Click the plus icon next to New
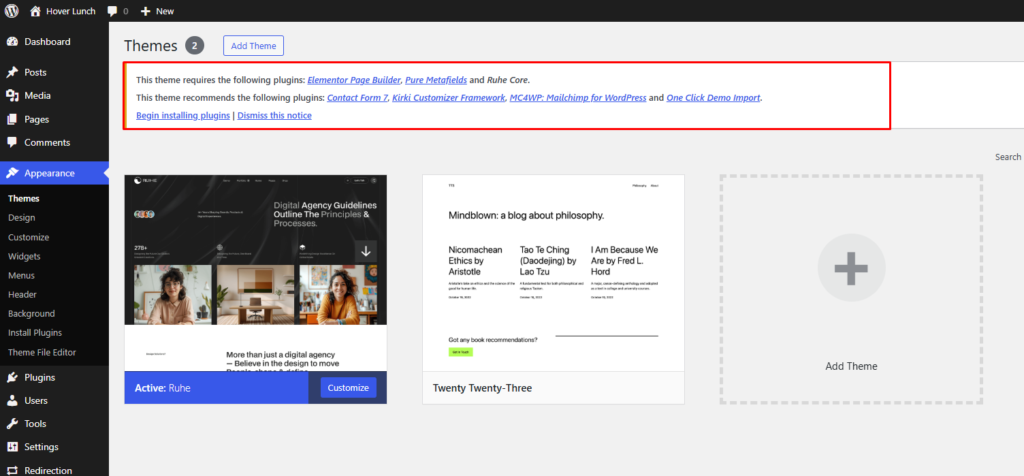Viewport: 1024px width, 476px height. coord(146,11)
